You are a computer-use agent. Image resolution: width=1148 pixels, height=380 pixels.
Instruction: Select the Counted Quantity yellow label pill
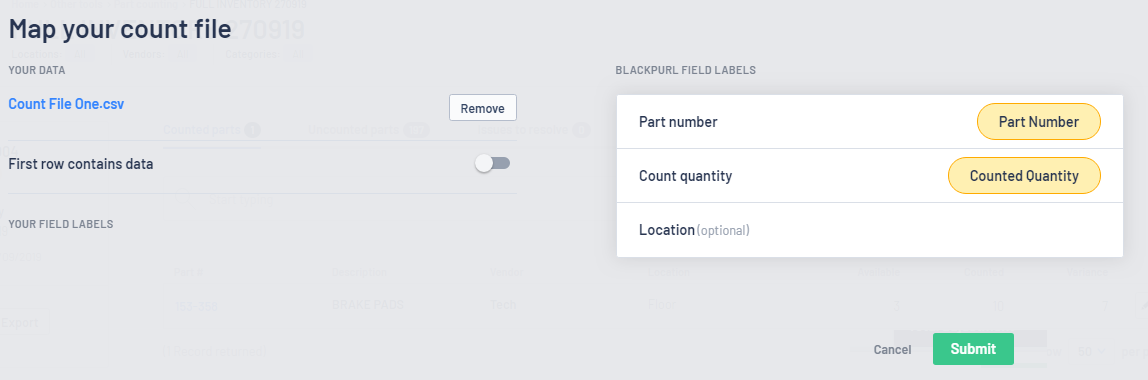coord(1024,176)
